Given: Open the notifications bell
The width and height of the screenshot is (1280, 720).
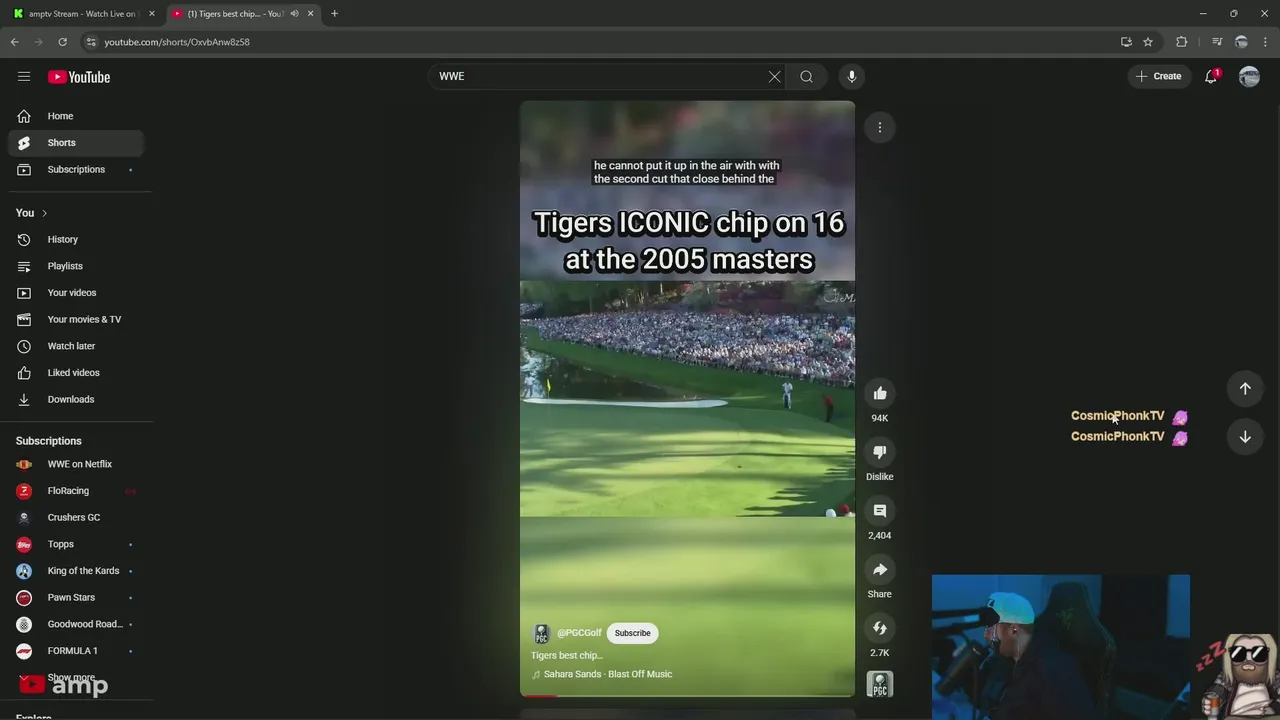Looking at the screenshot, I should [1211, 76].
